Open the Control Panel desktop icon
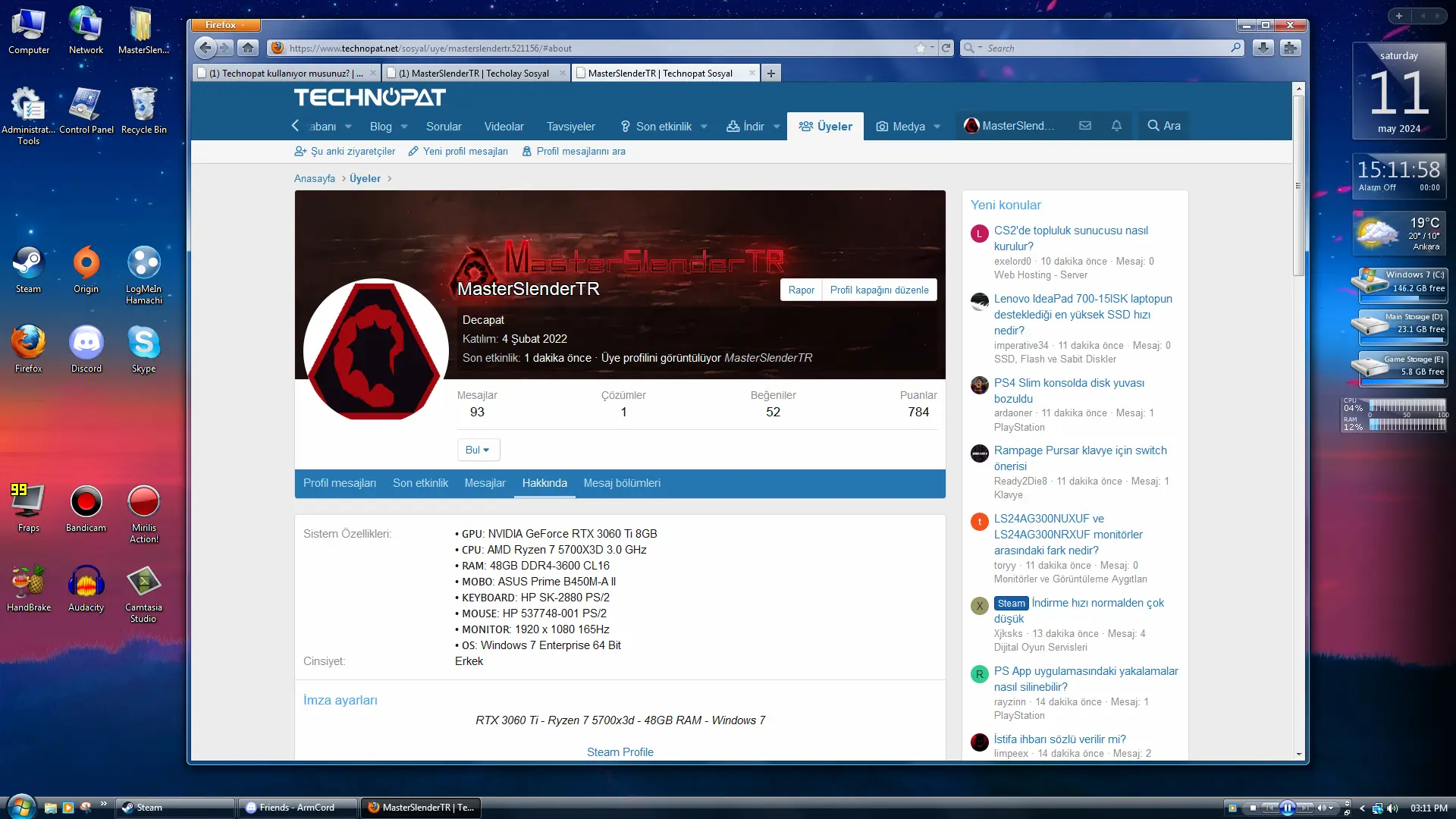This screenshot has height=819, width=1456. tap(86, 110)
